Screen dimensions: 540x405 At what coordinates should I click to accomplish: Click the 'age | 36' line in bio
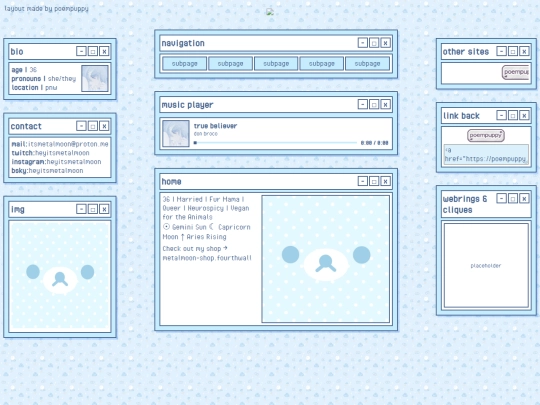[24, 70]
